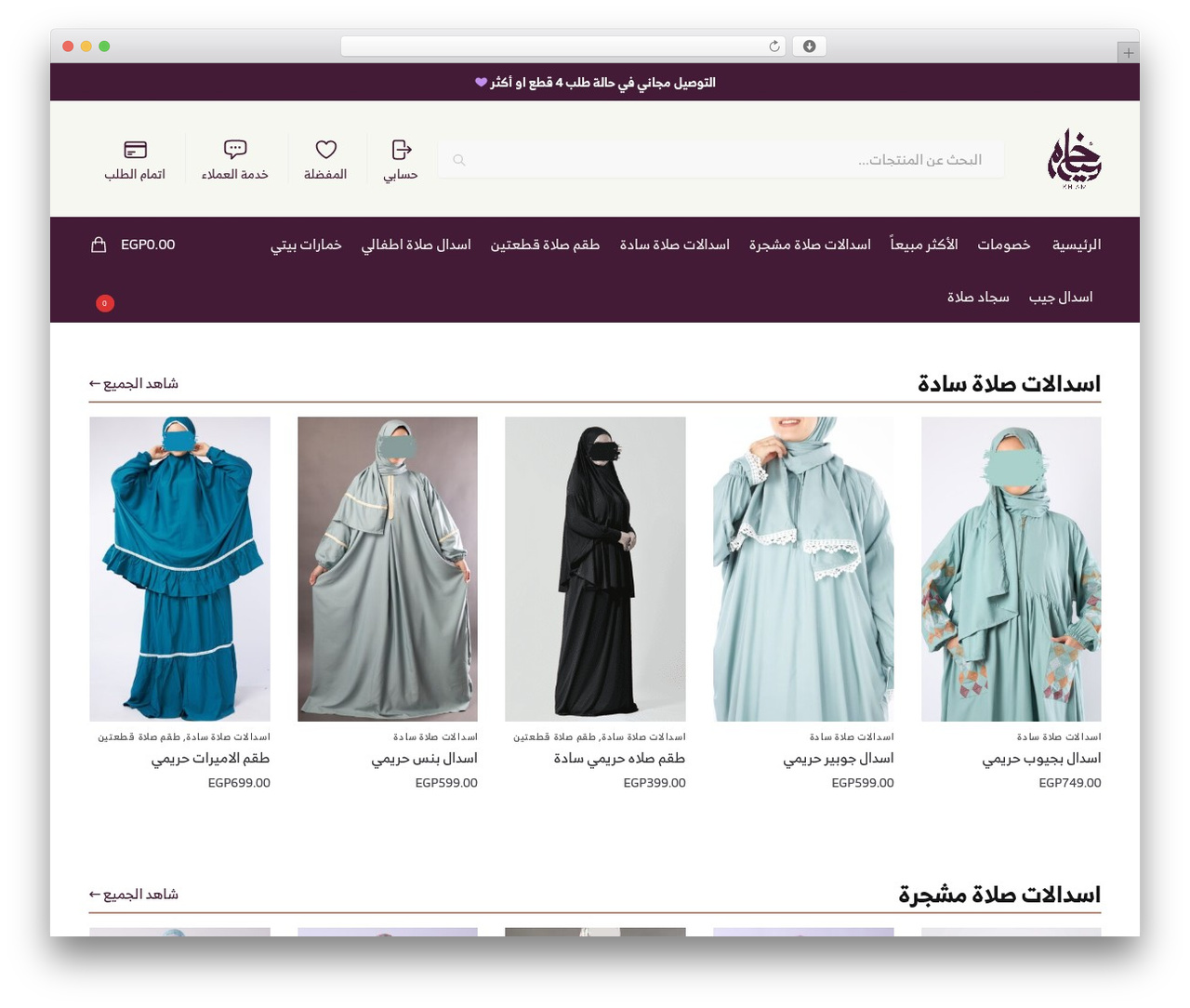The height and width of the screenshot is (1008, 1190).
Task: Open سجاد صلاة menu item
Action: (x=978, y=297)
